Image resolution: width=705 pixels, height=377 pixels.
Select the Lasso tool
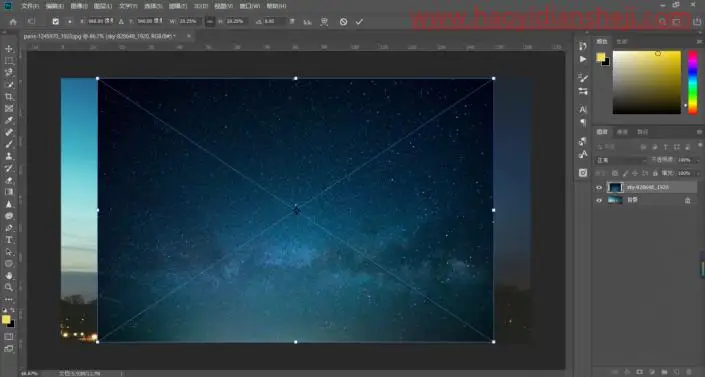9,72
